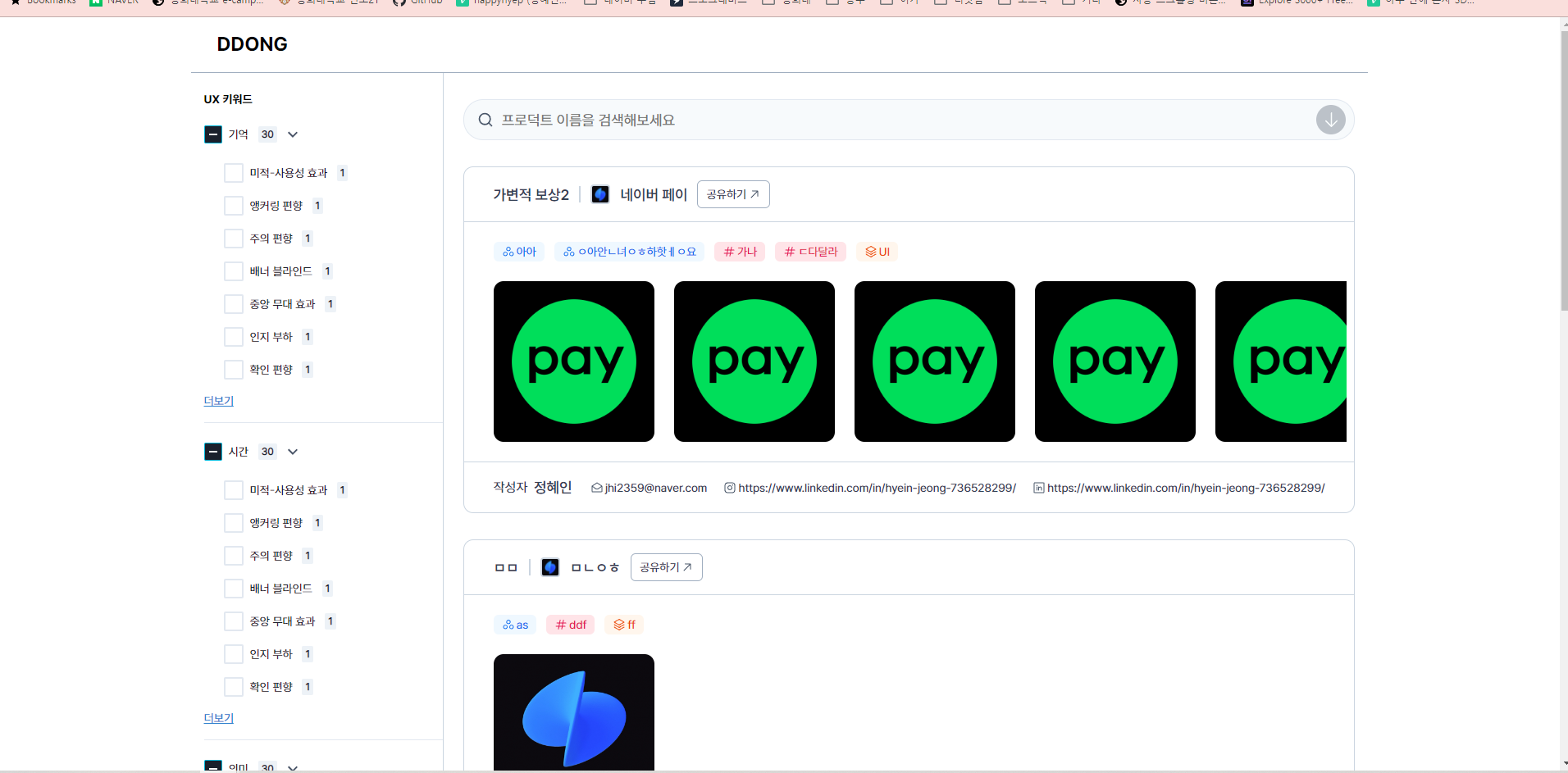This screenshot has height=773, width=1568.
Task: Click the 네이버 페이 product logo icon
Action: (600, 194)
